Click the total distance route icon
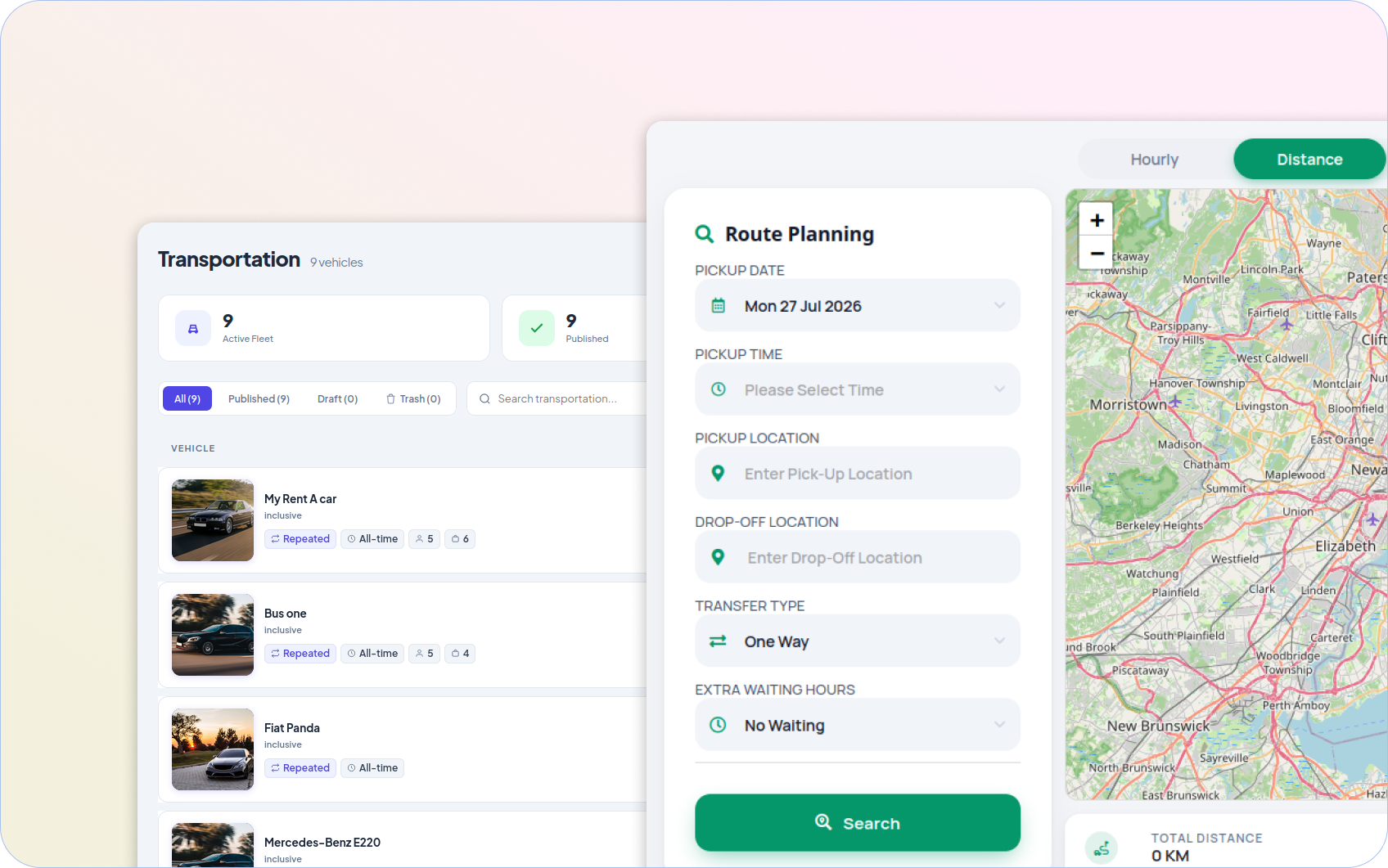Viewport: 1388px width, 868px height. pyautogui.click(x=1102, y=848)
